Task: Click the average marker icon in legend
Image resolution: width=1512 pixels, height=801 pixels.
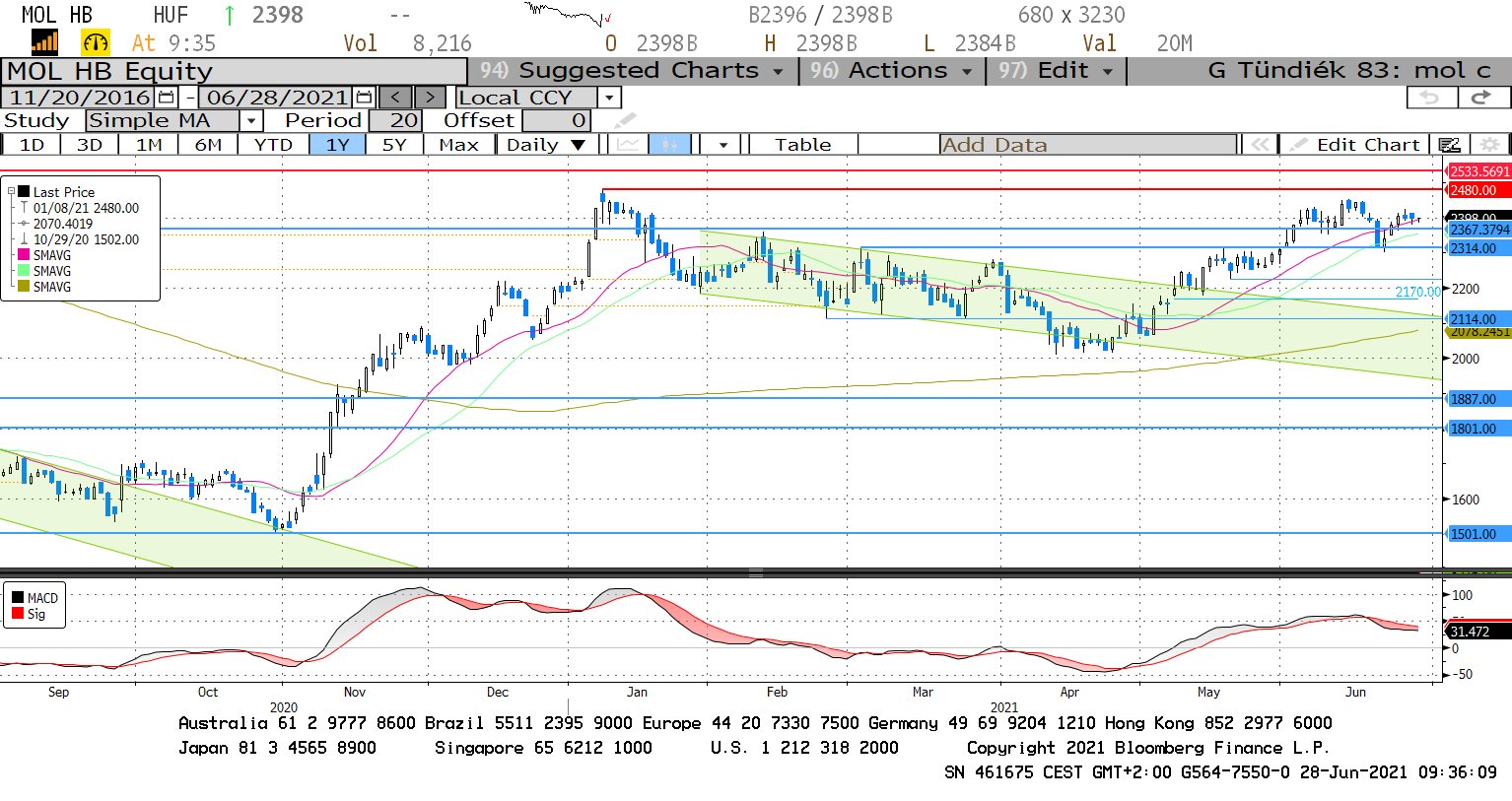Action: pyautogui.click(x=25, y=224)
